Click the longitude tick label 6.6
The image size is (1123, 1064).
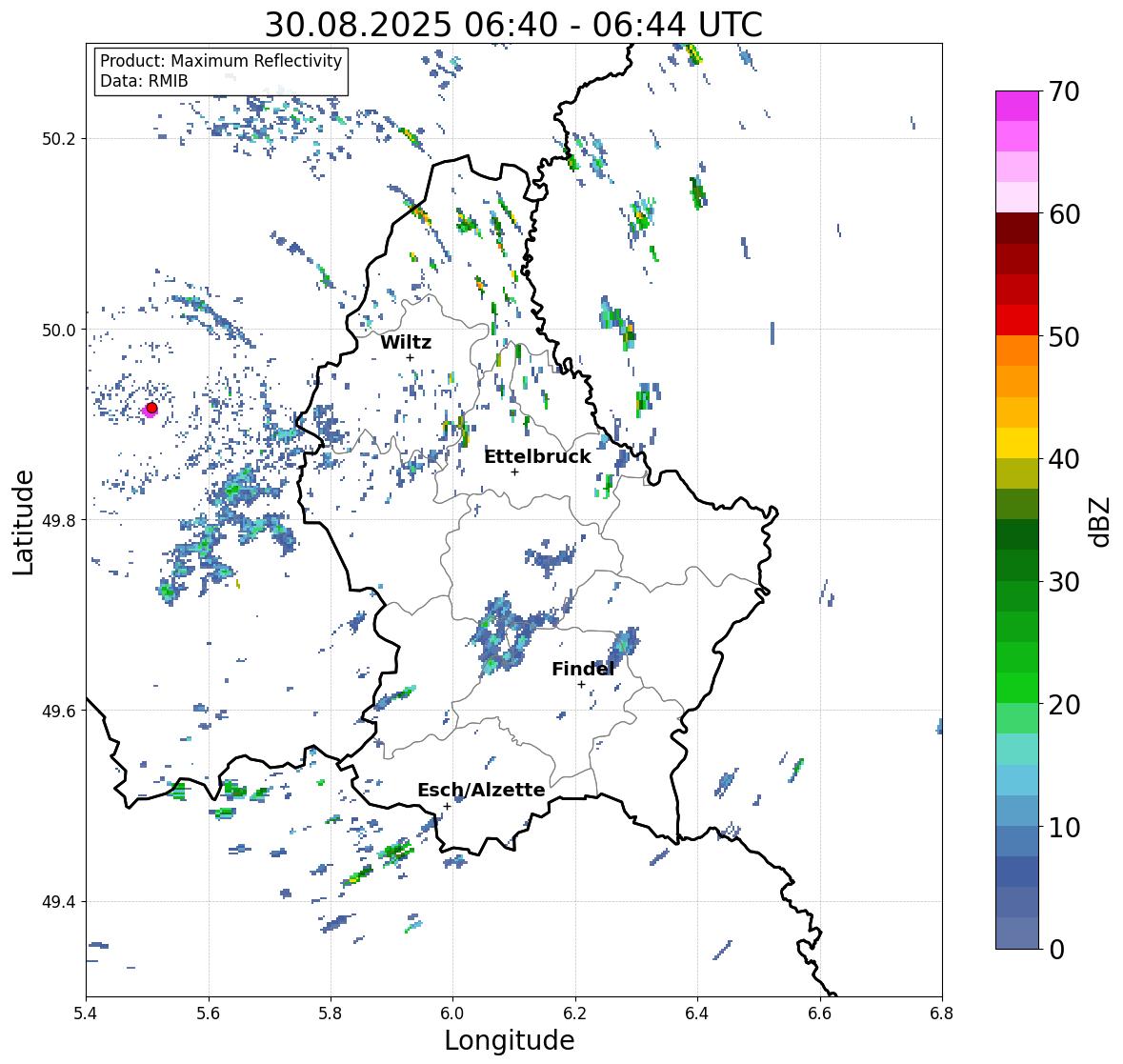click(x=819, y=1014)
